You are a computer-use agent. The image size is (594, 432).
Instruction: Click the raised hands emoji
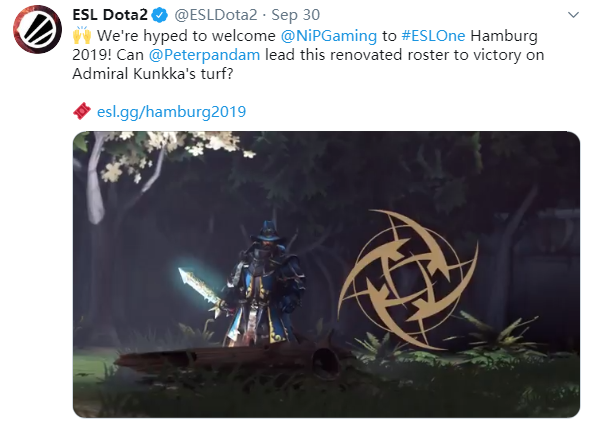(x=82, y=35)
